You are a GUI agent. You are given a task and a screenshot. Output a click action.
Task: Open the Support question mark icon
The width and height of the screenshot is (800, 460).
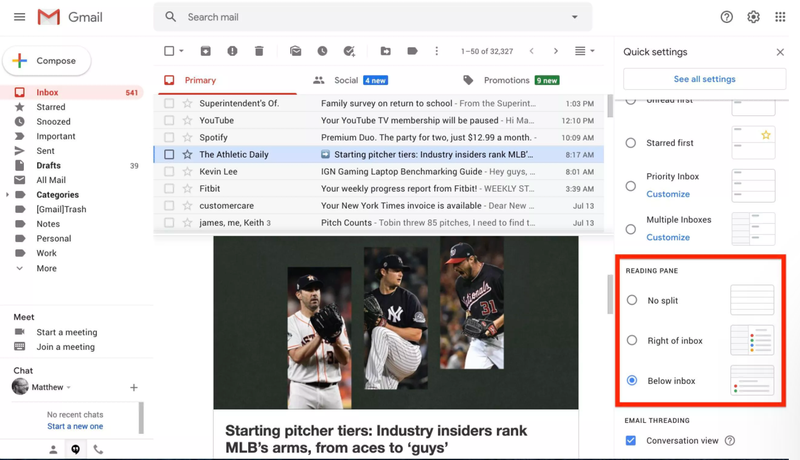pyautogui.click(x=727, y=17)
